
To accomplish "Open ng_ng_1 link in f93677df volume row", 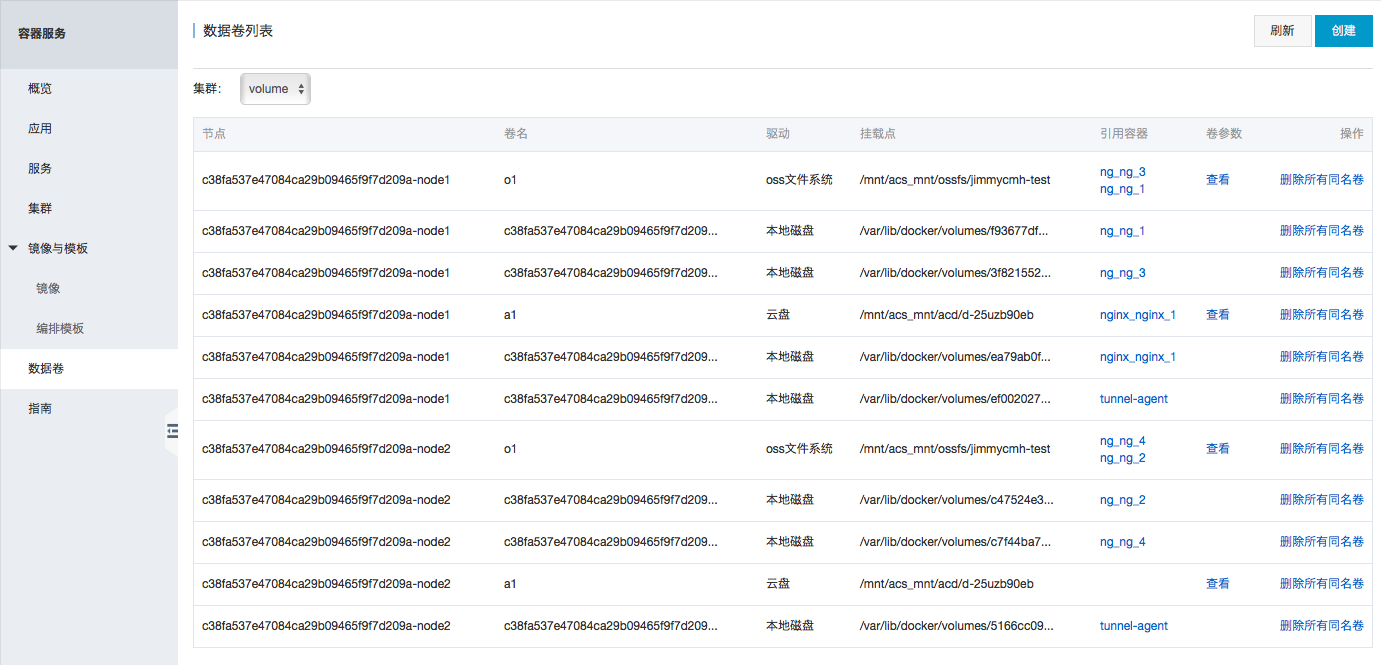I will click(x=1122, y=231).
